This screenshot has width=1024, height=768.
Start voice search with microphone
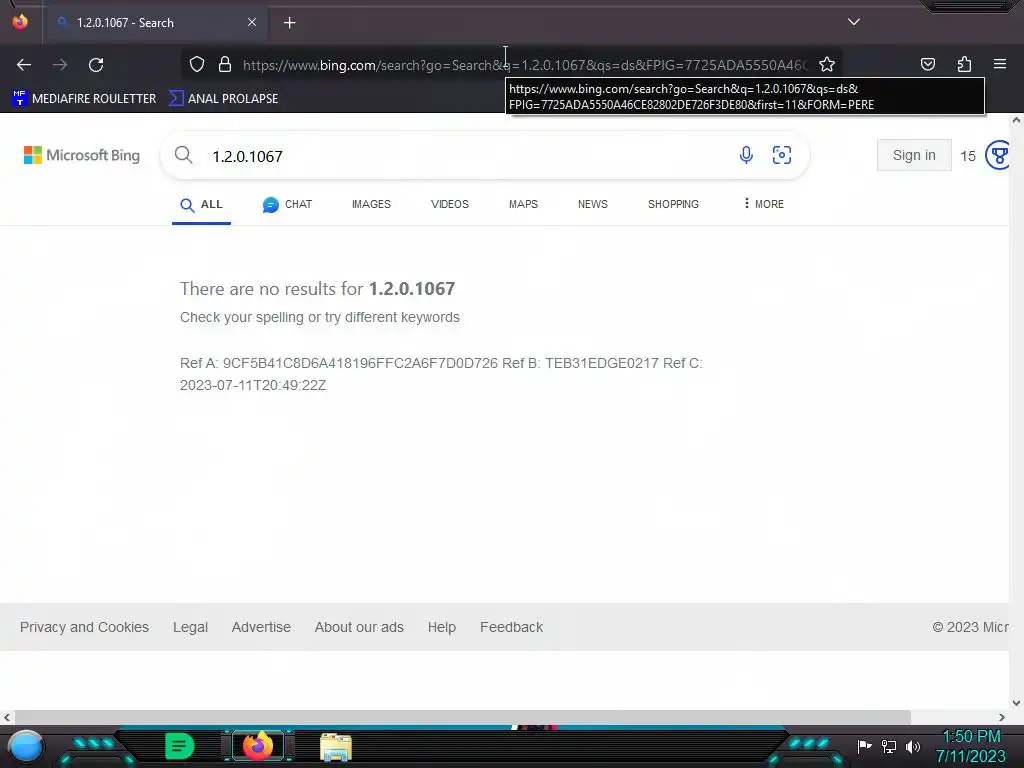point(746,155)
